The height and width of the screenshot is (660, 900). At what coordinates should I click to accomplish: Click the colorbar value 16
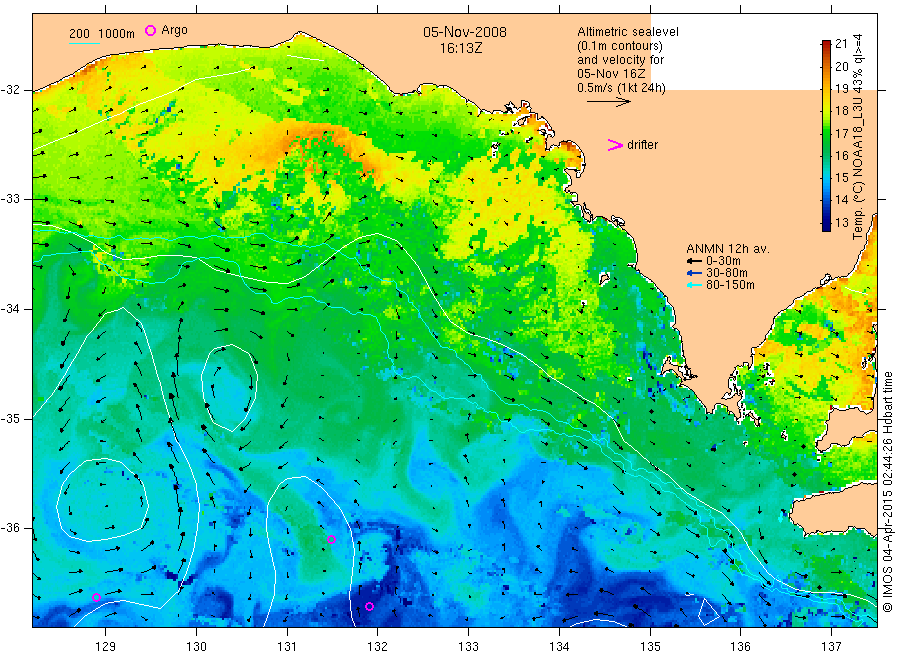click(841, 156)
